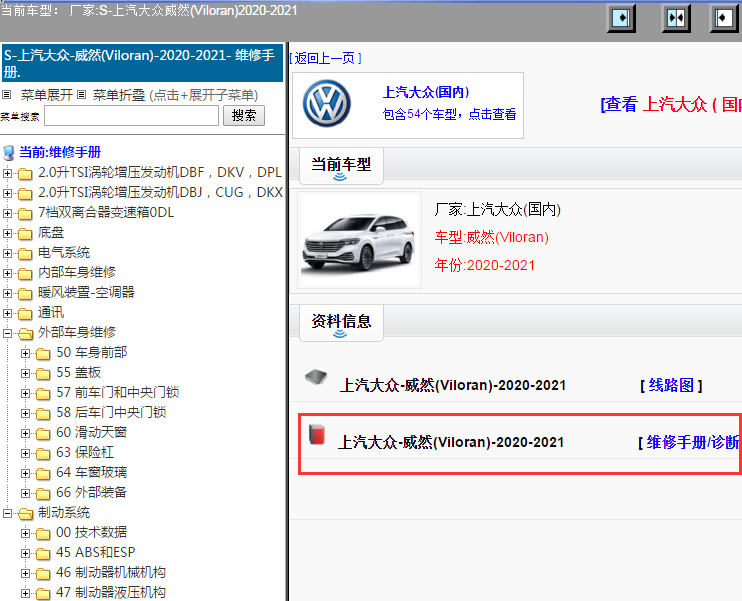Click 年份:2020-2021 red text
The image size is (742, 601).
485,265
